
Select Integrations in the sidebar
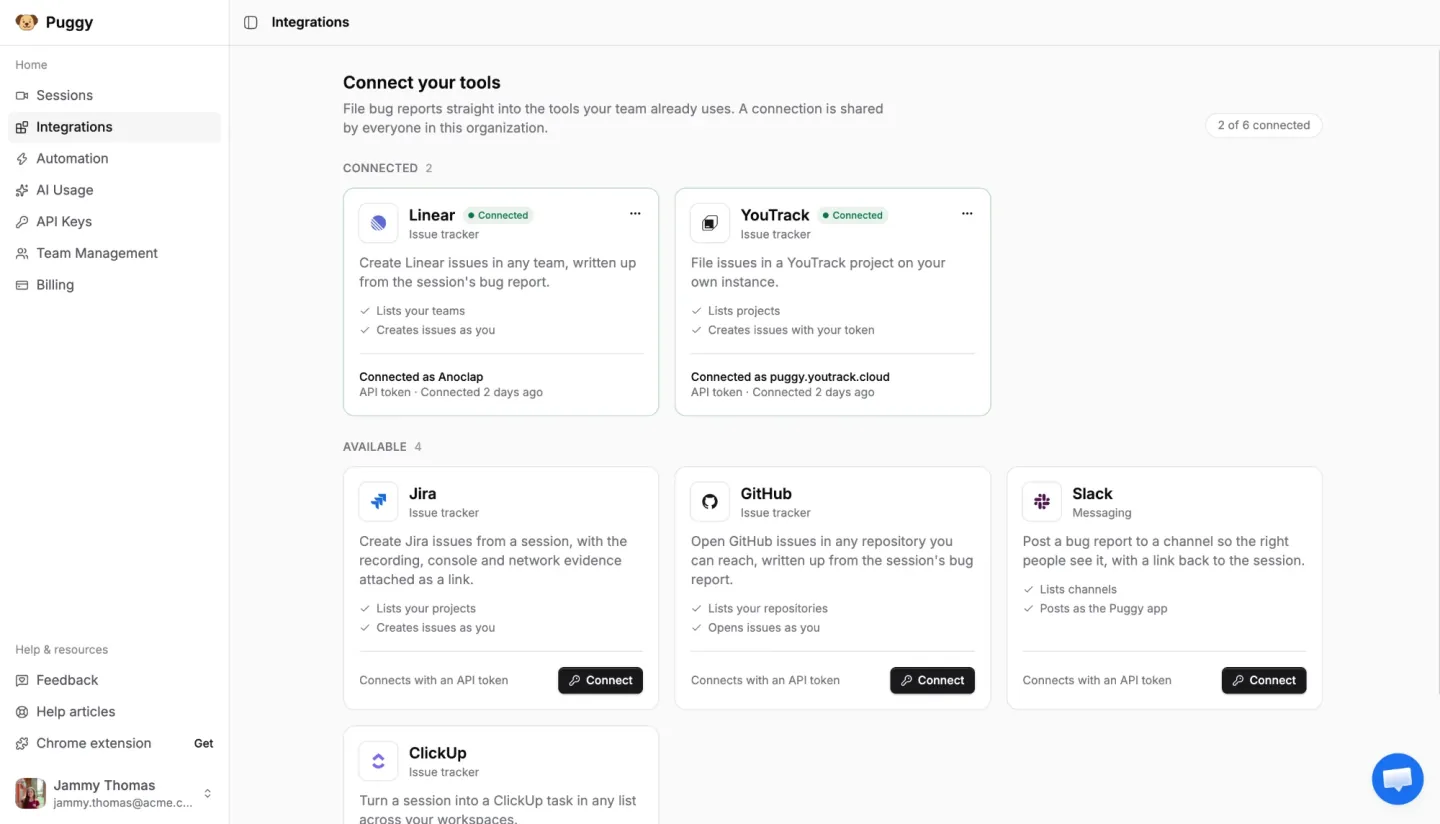click(114, 127)
